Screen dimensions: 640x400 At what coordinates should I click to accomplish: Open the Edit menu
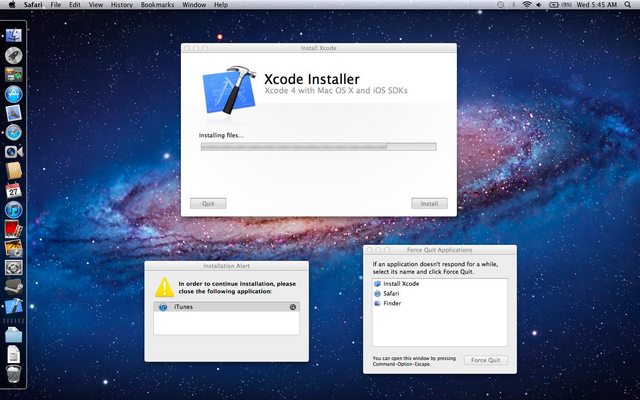(75, 5)
